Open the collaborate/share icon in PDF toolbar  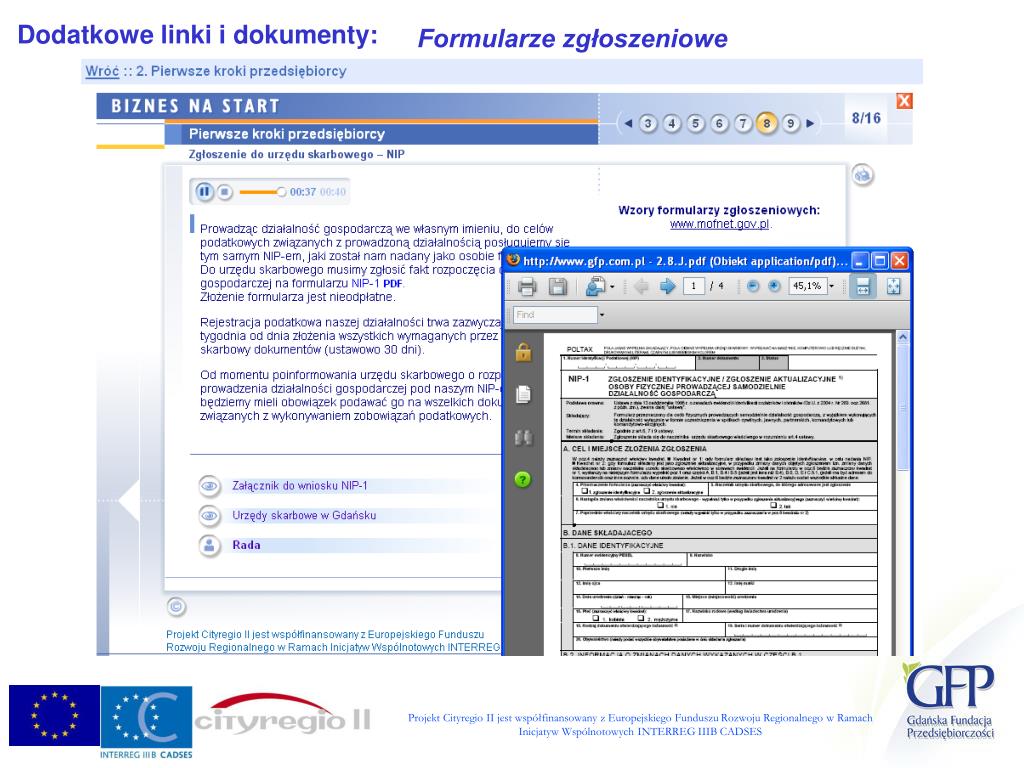pos(596,287)
